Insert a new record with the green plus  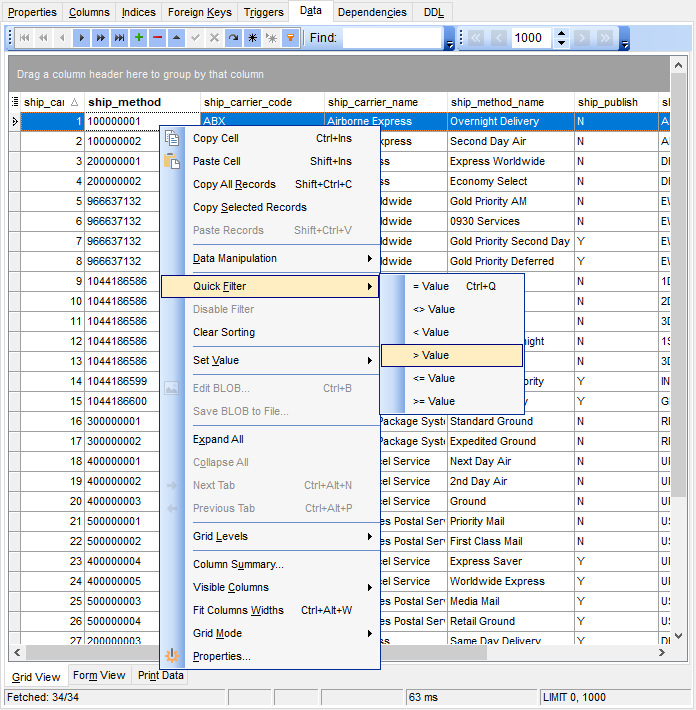coord(139,38)
